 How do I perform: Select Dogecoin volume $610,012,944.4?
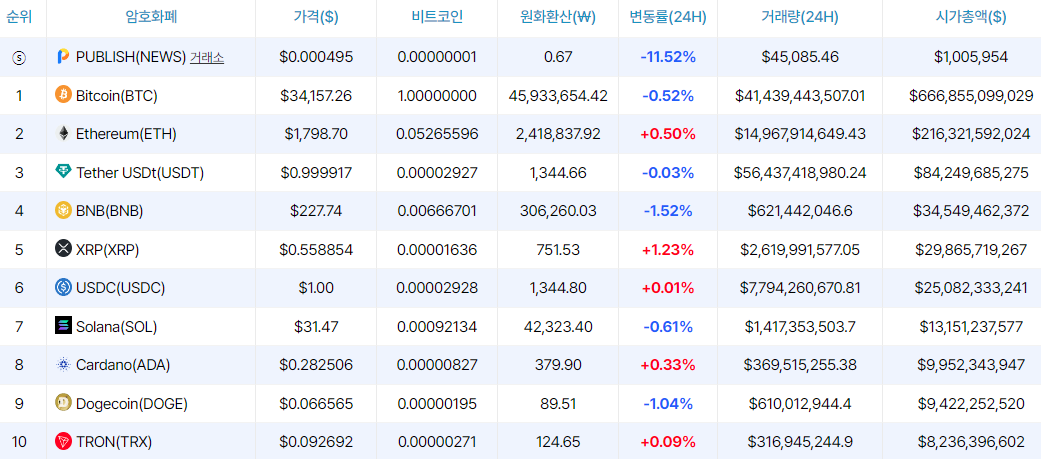[x=800, y=403]
